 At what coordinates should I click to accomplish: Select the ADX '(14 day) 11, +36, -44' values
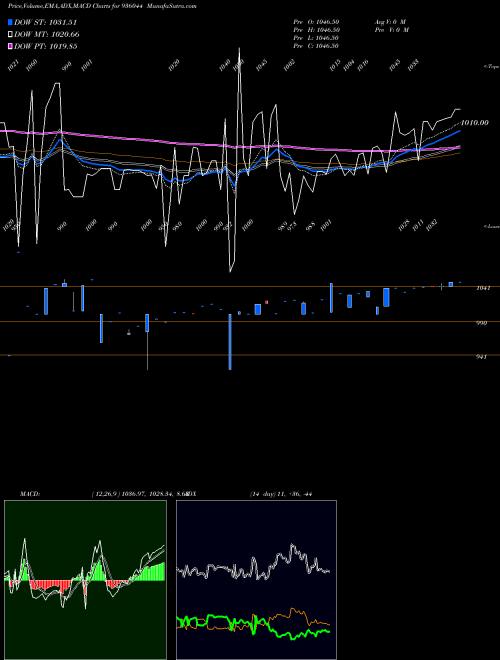pyautogui.click(x=281, y=494)
